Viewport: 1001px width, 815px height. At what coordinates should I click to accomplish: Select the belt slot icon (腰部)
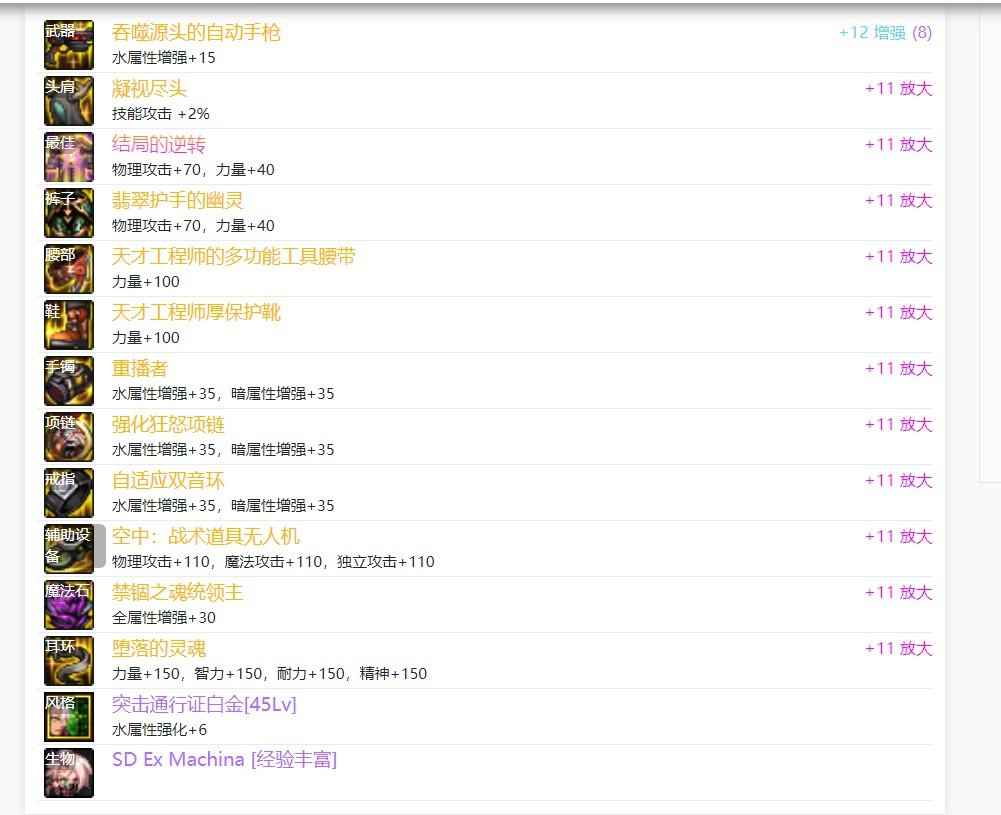[x=69, y=269]
